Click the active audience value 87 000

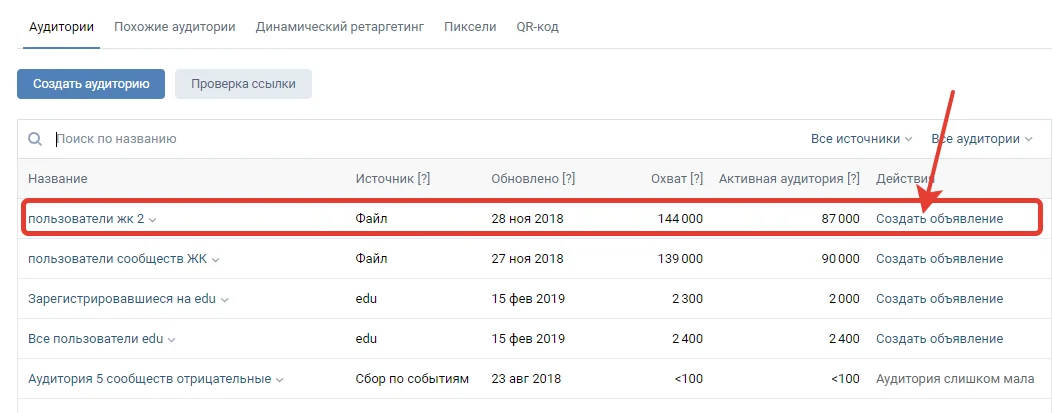click(x=840, y=219)
